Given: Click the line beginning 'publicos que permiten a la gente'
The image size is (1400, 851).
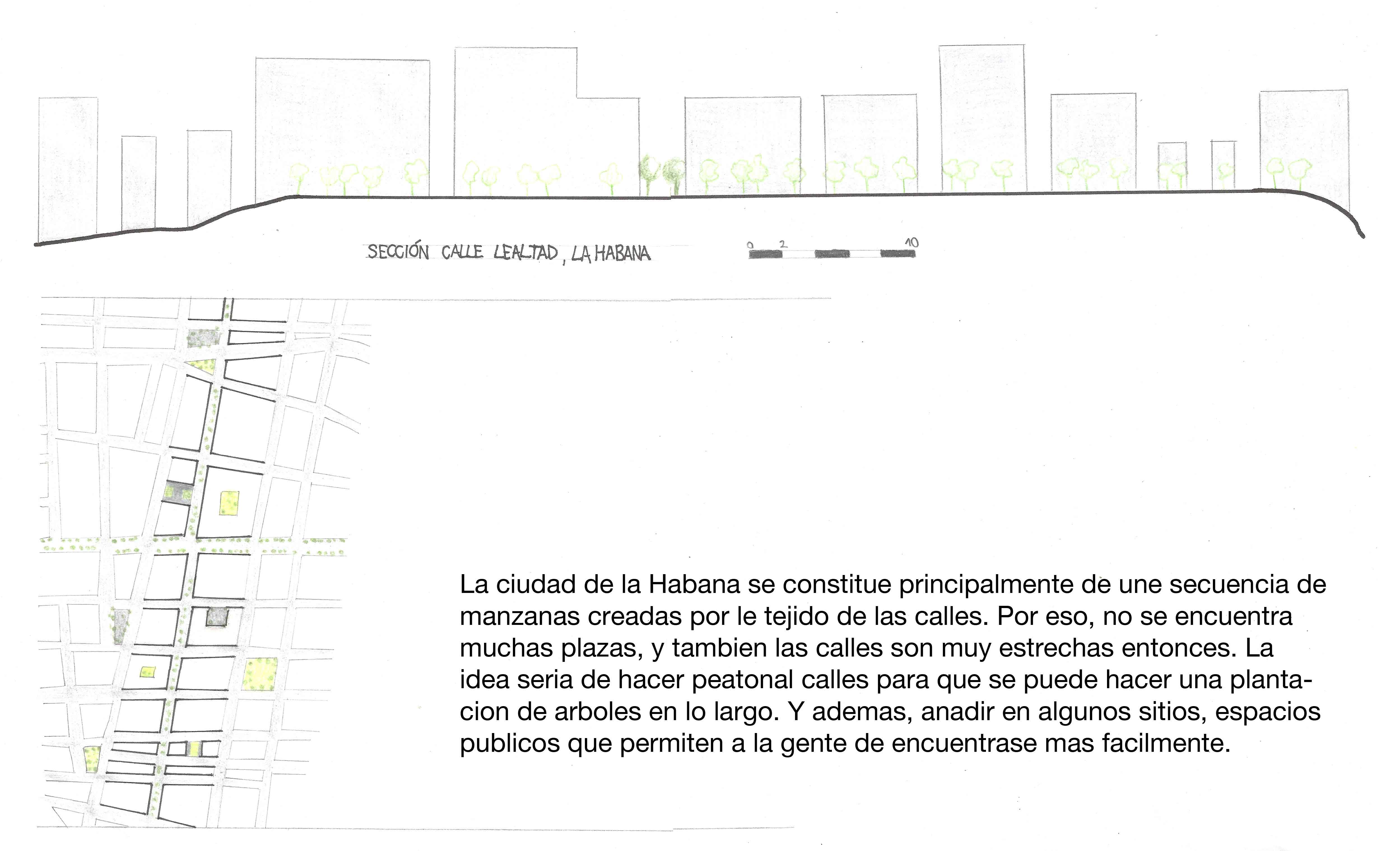Looking at the screenshot, I should pos(845,744).
